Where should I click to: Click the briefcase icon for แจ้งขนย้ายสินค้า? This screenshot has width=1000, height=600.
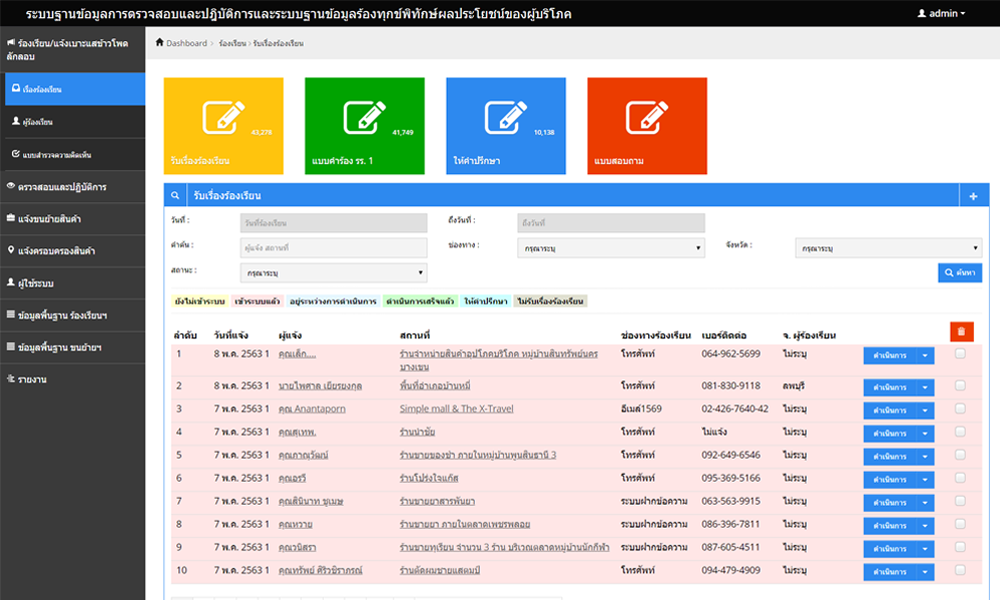(x=11, y=218)
